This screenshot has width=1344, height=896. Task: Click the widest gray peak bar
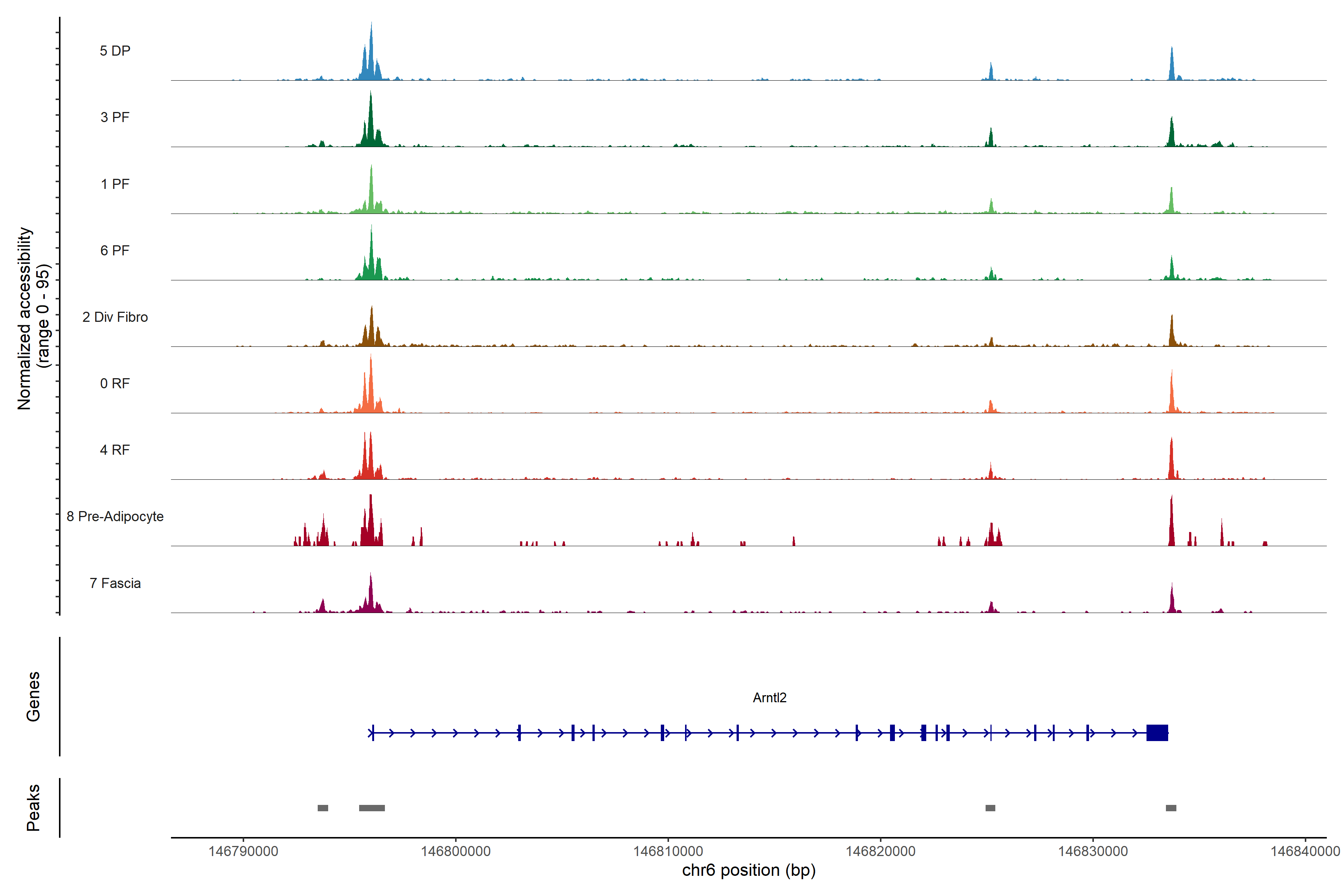pos(371,808)
